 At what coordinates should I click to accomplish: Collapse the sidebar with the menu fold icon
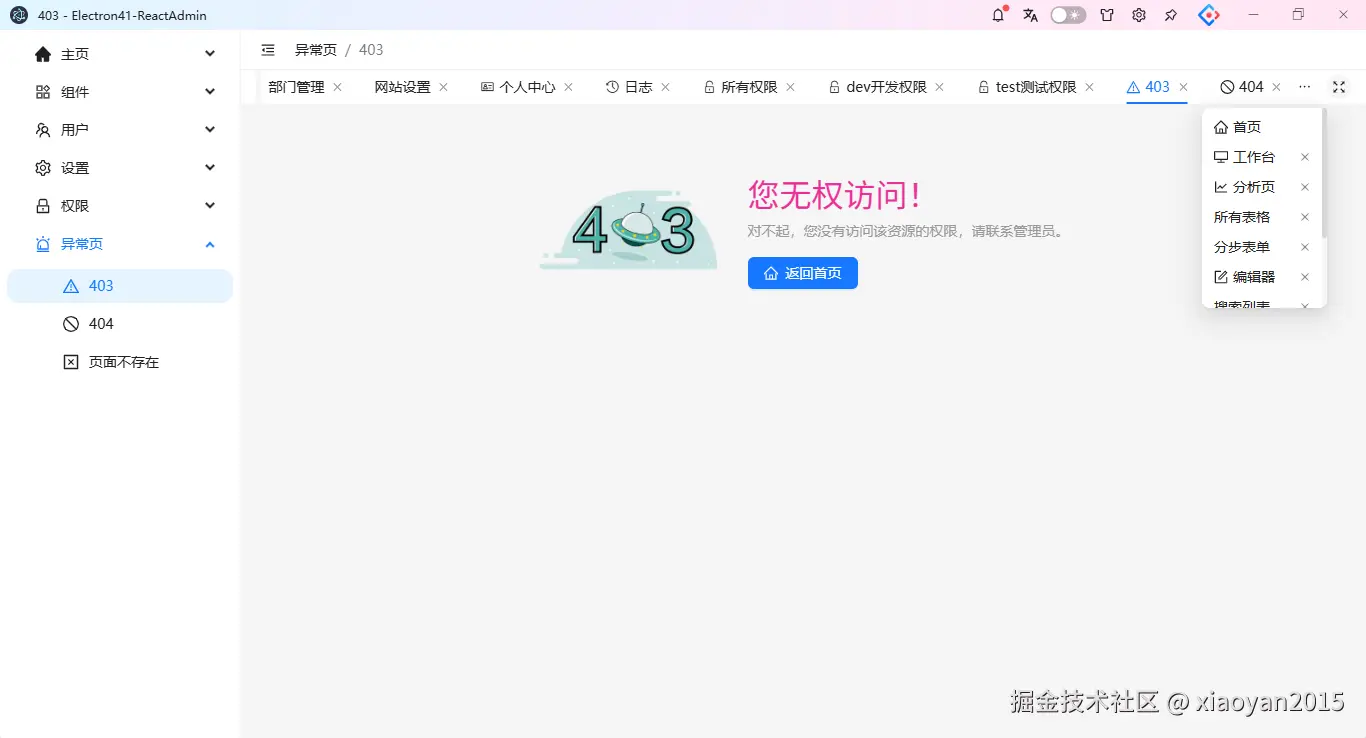coord(268,50)
